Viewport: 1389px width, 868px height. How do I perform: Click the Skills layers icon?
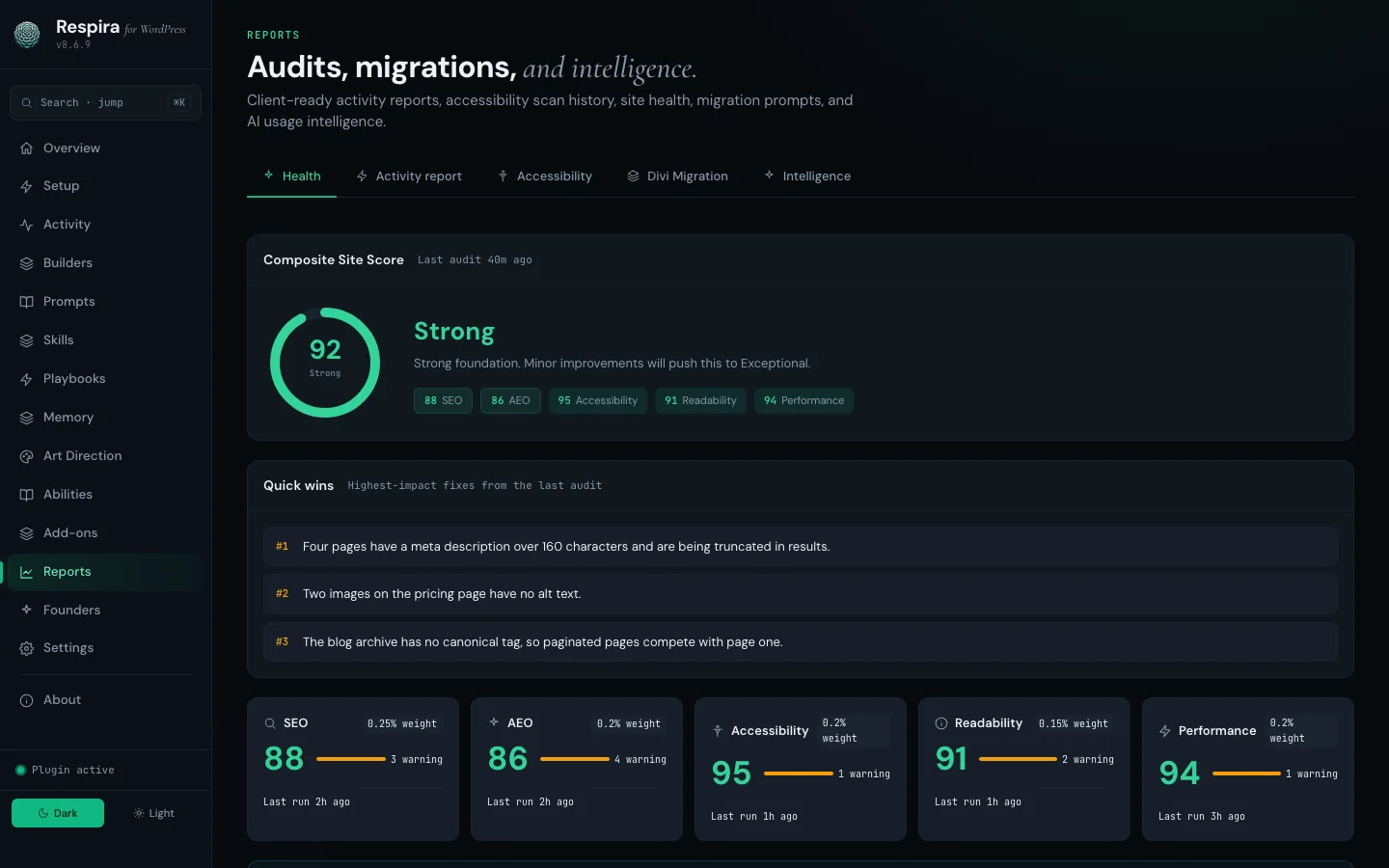point(26,340)
